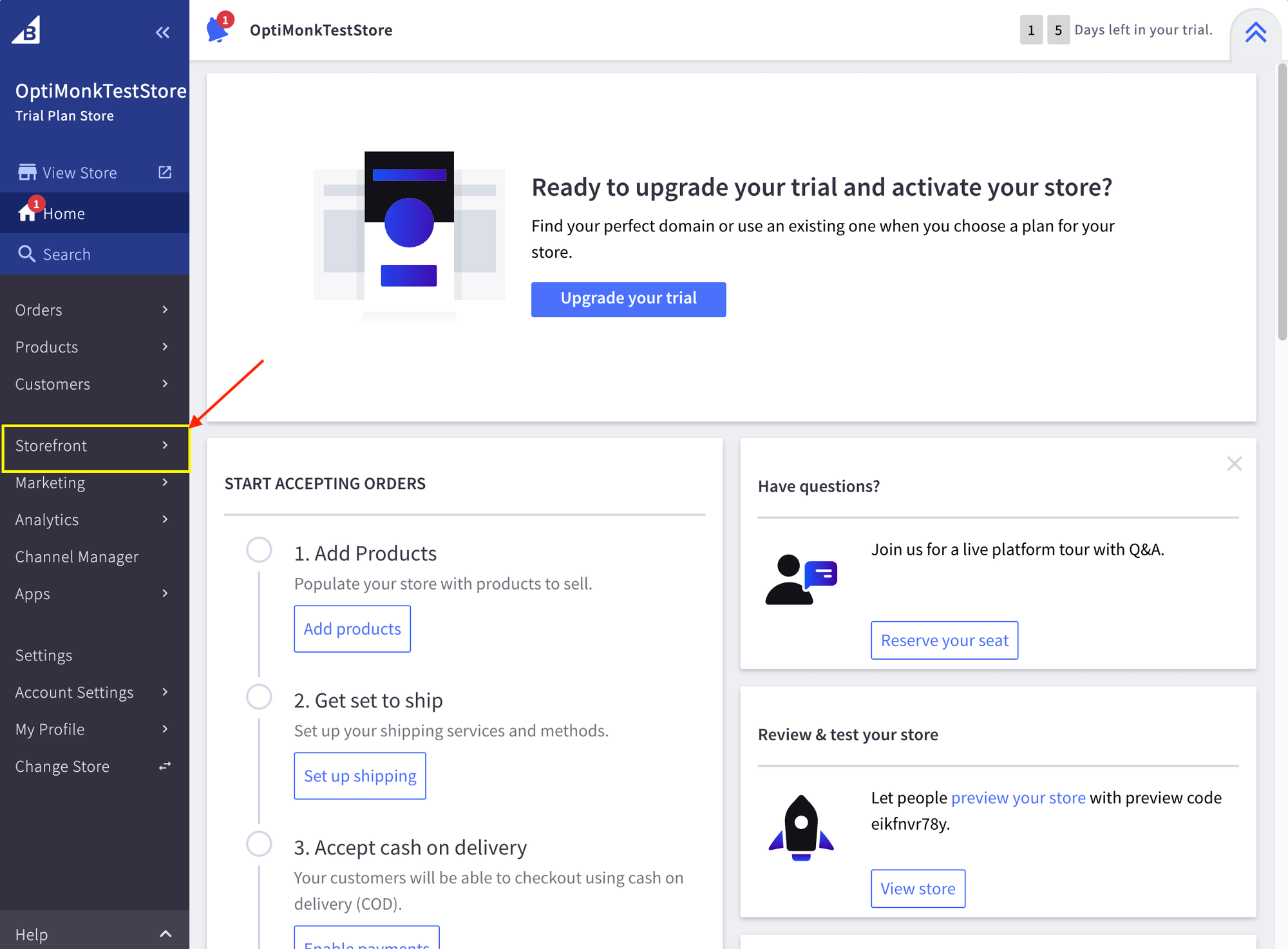Viewport: 1288px width, 949px height.
Task: Expand the Analytics menu chevron
Action: (165, 519)
